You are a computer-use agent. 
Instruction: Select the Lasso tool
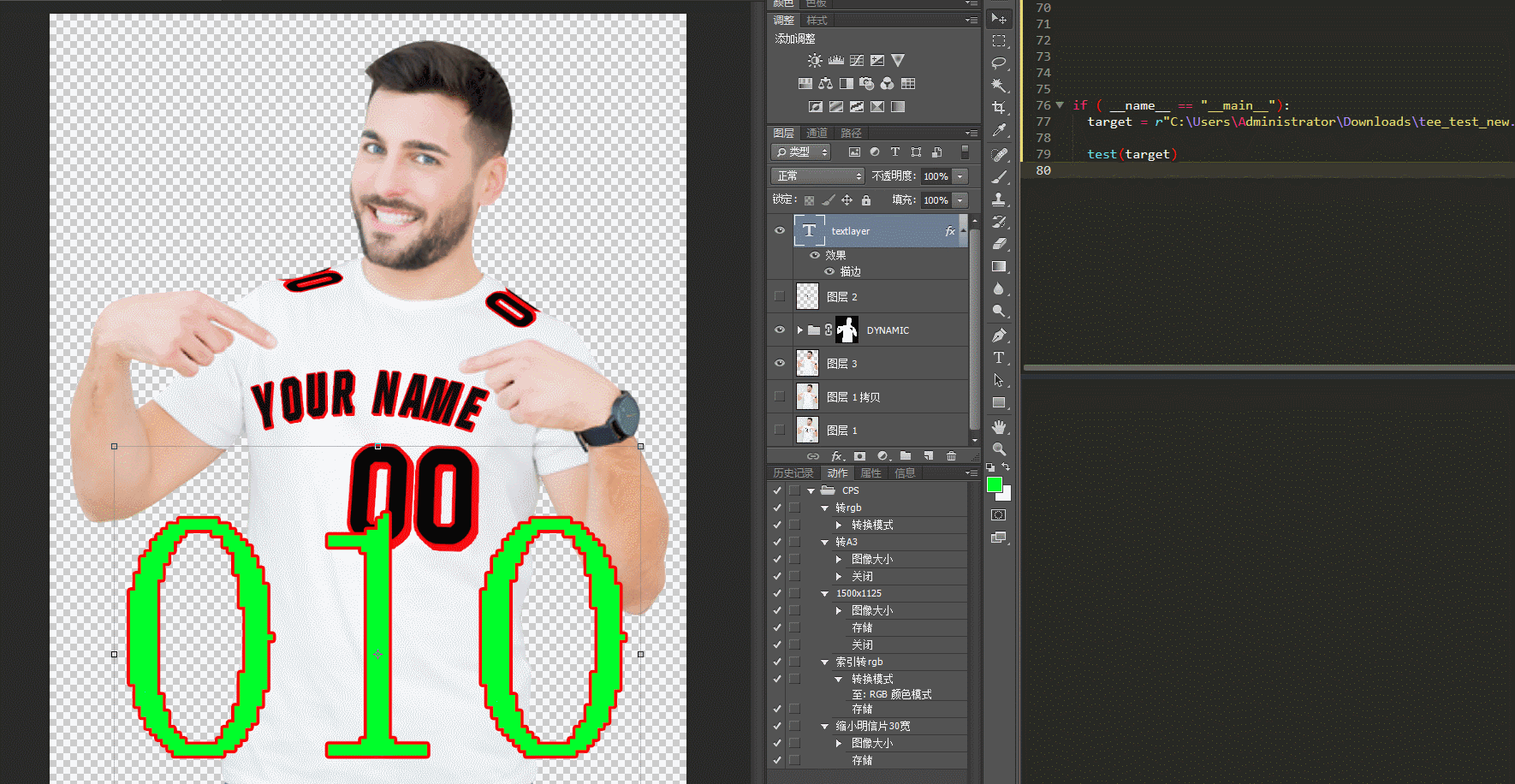click(x=999, y=62)
